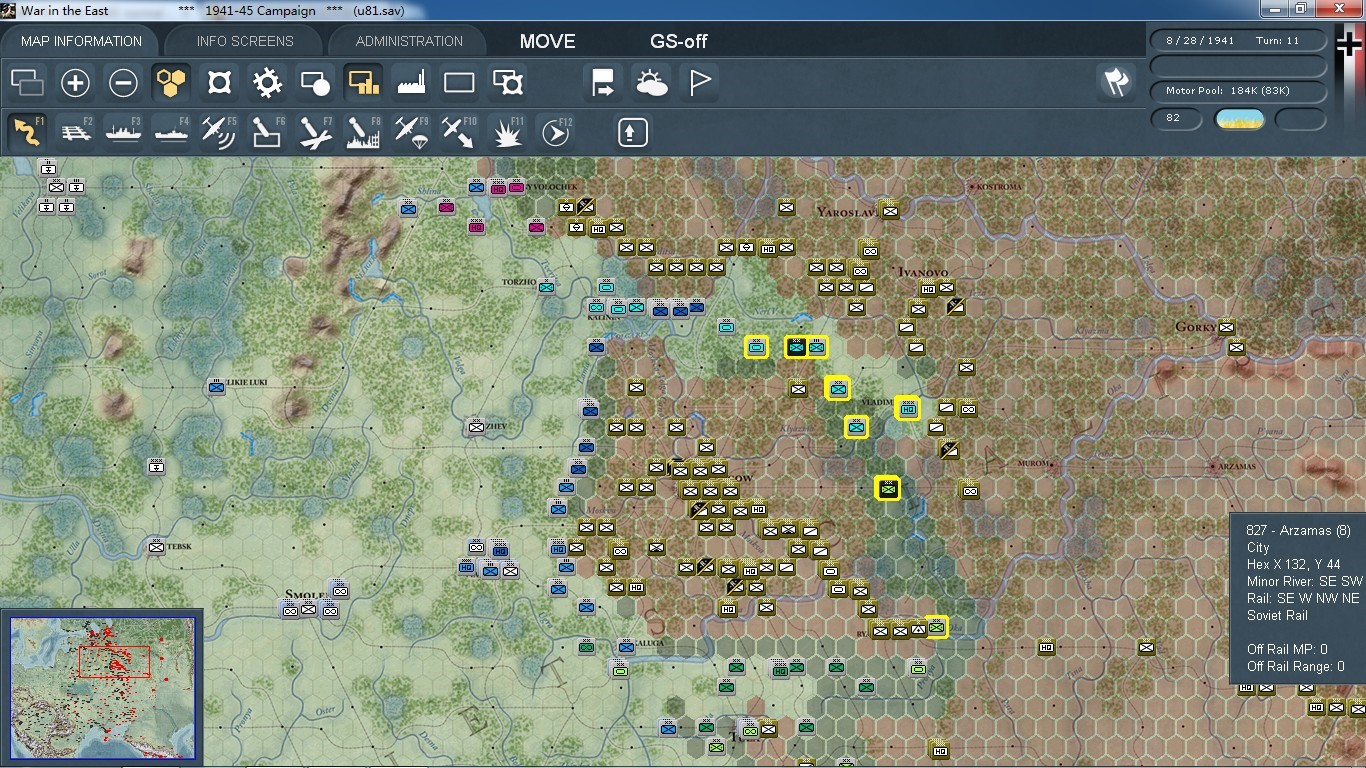Click the MOVE mode label

tap(547, 42)
